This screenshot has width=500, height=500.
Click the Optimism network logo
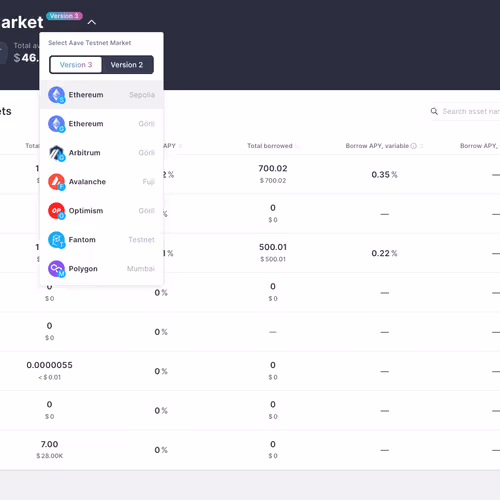57,211
